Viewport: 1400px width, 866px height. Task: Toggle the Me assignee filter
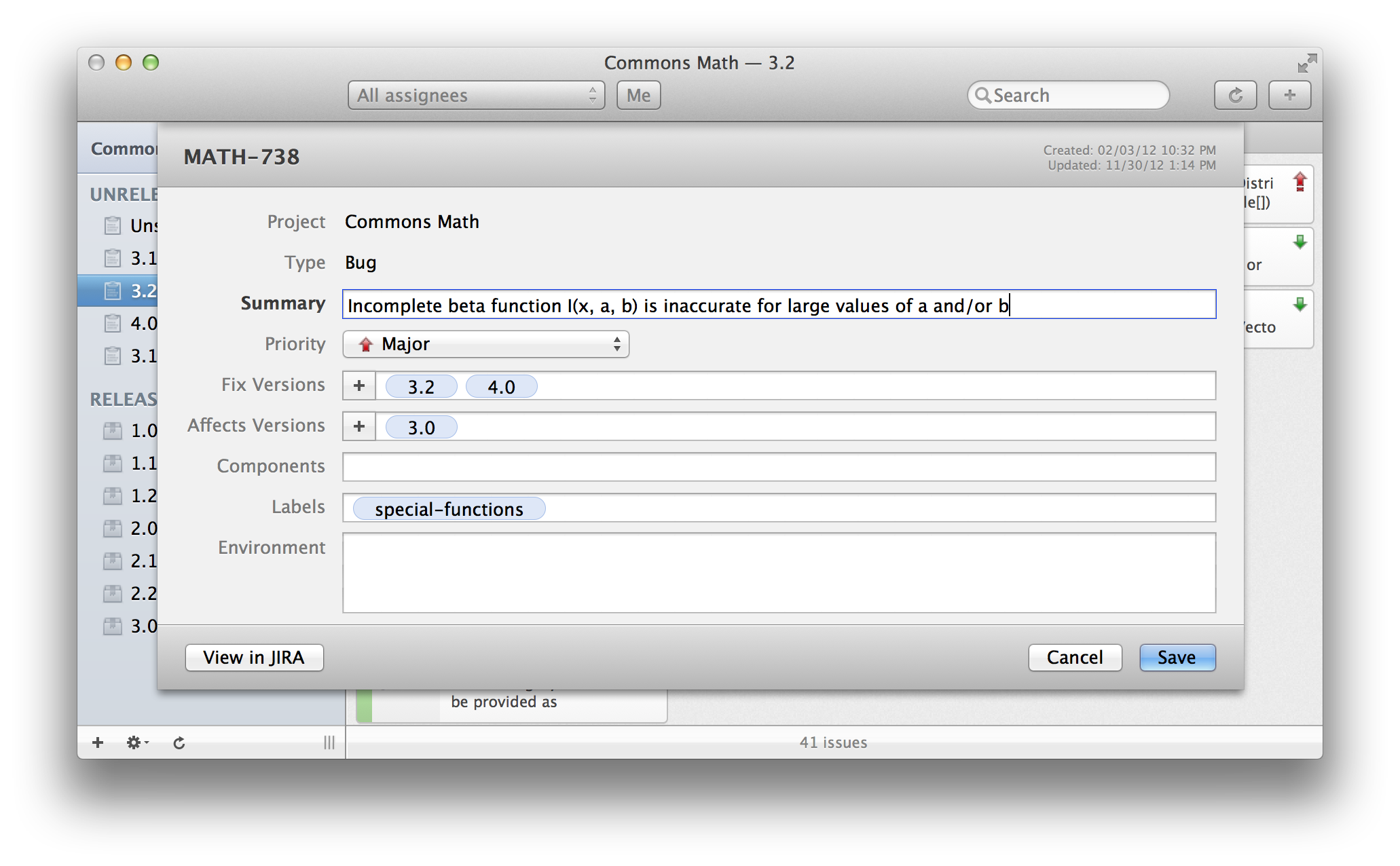[638, 95]
